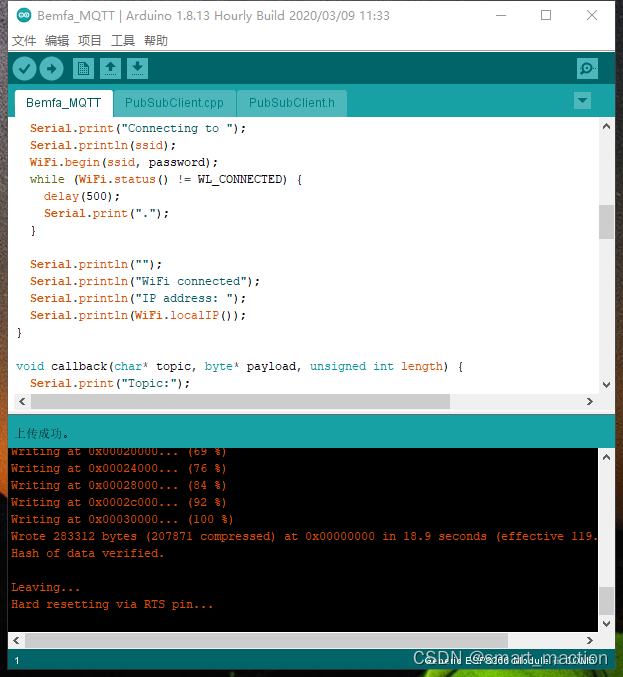
Task: Switch to the Bemfa_MQTT tab
Action: click(63, 103)
